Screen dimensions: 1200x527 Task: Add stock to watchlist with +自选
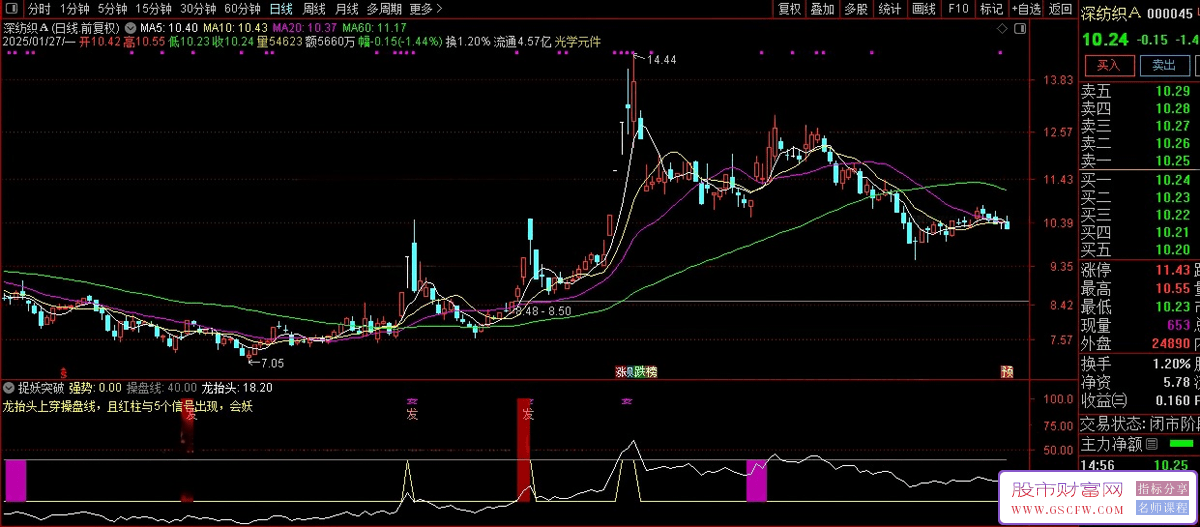[x=1026, y=9]
